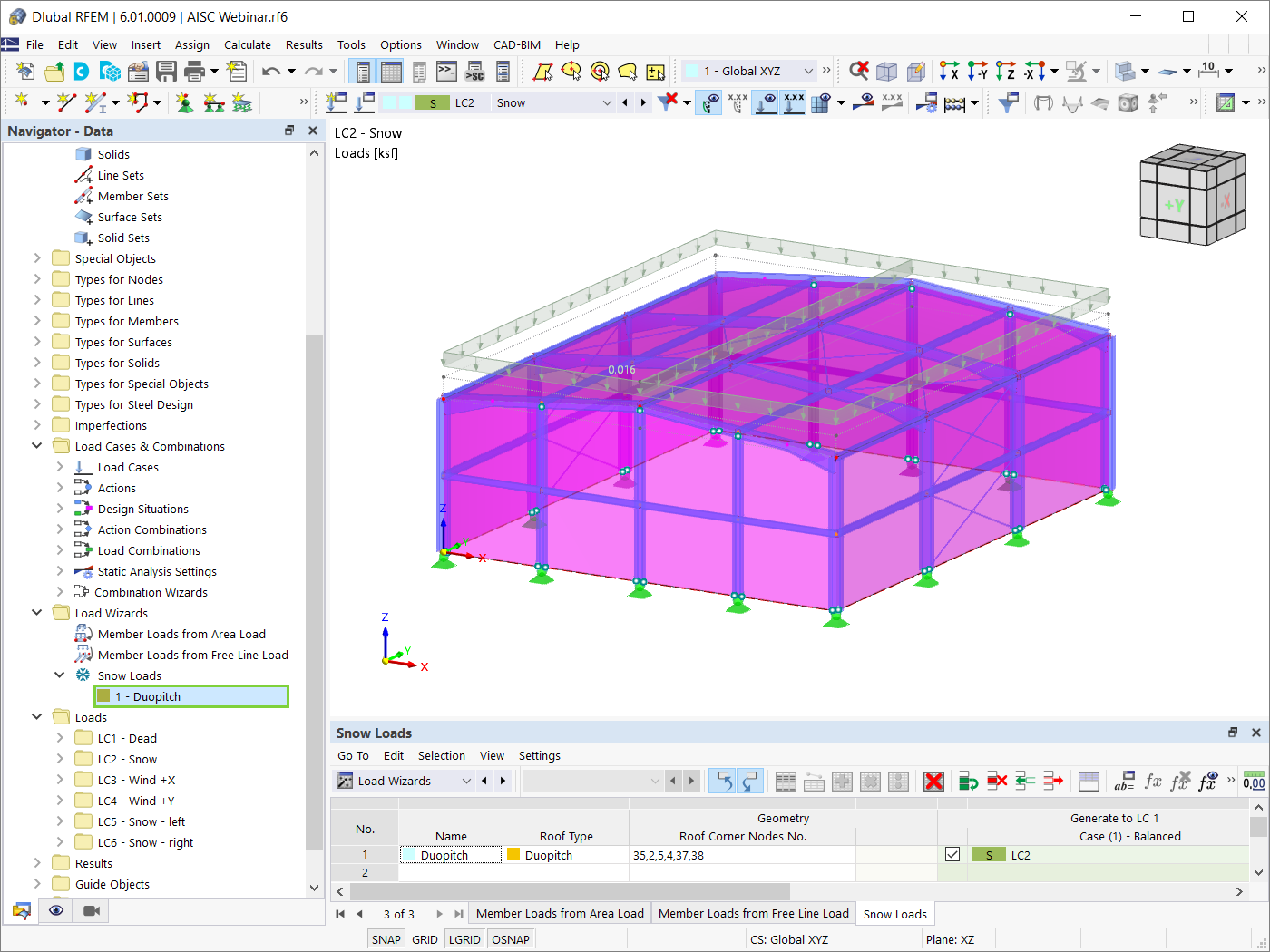Image resolution: width=1270 pixels, height=952 pixels.
Task: Open the CAD-BIM menu
Action: click(x=517, y=44)
